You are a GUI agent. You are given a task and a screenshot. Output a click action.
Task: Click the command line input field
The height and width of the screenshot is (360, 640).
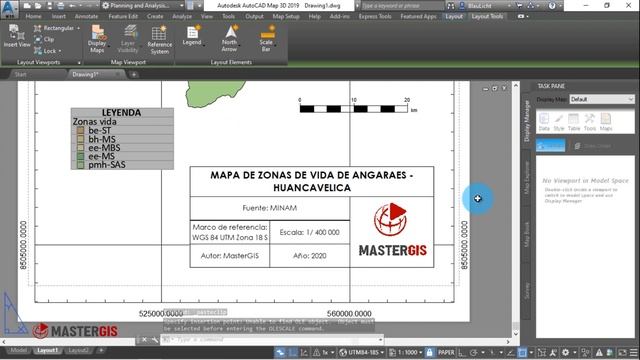coord(271,340)
